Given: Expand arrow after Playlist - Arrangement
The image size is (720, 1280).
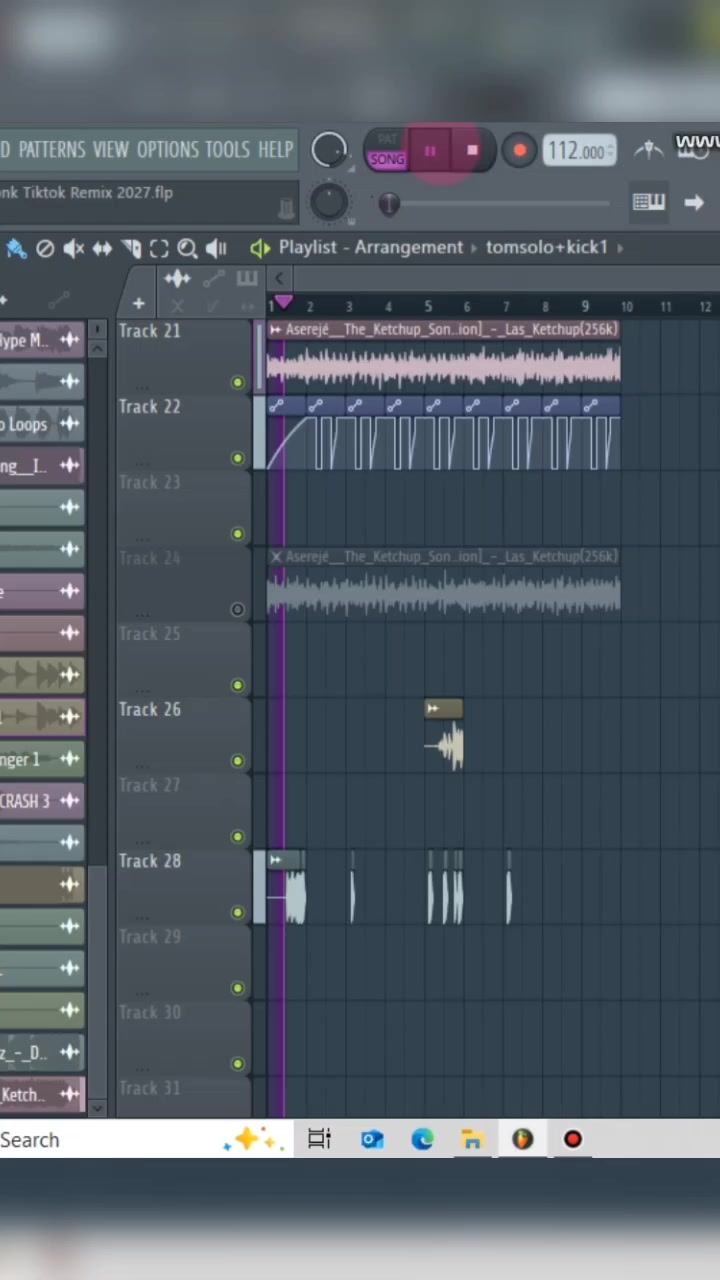Looking at the screenshot, I should (x=474, y=247).
